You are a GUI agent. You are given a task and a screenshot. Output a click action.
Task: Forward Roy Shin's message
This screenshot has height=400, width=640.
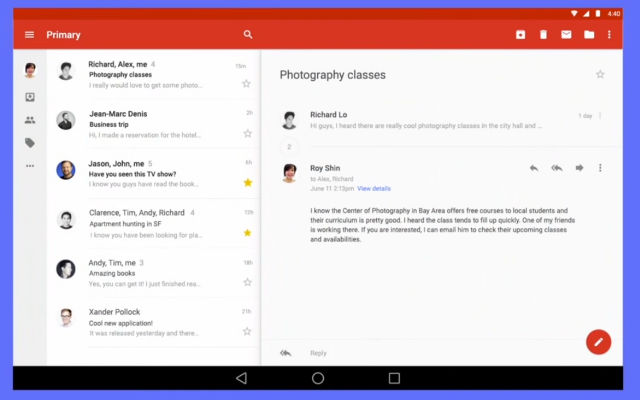pos(579,168)
